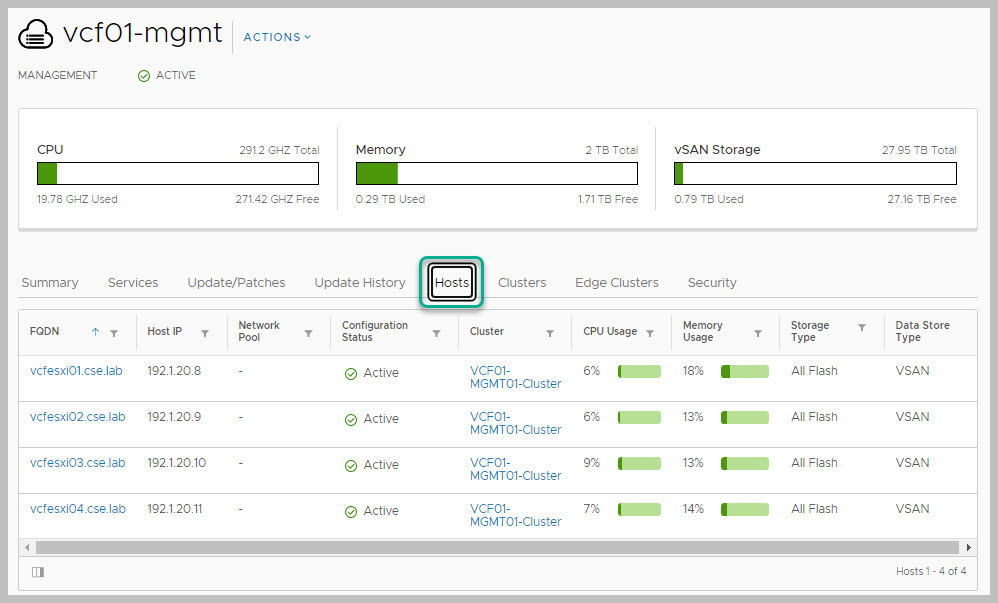Open host vcfesxi01.cse.lab link
998x603 pixels.
[77, 371]
